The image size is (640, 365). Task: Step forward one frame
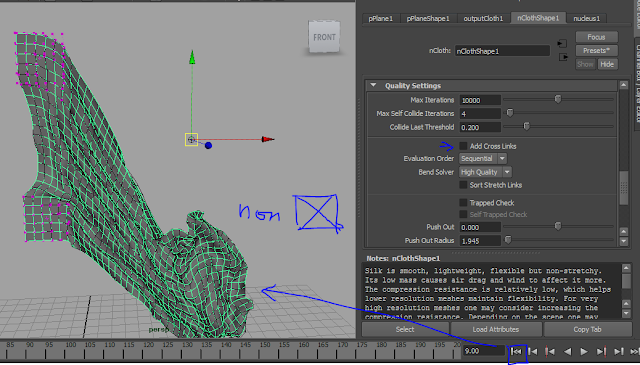tap(619, 352)
